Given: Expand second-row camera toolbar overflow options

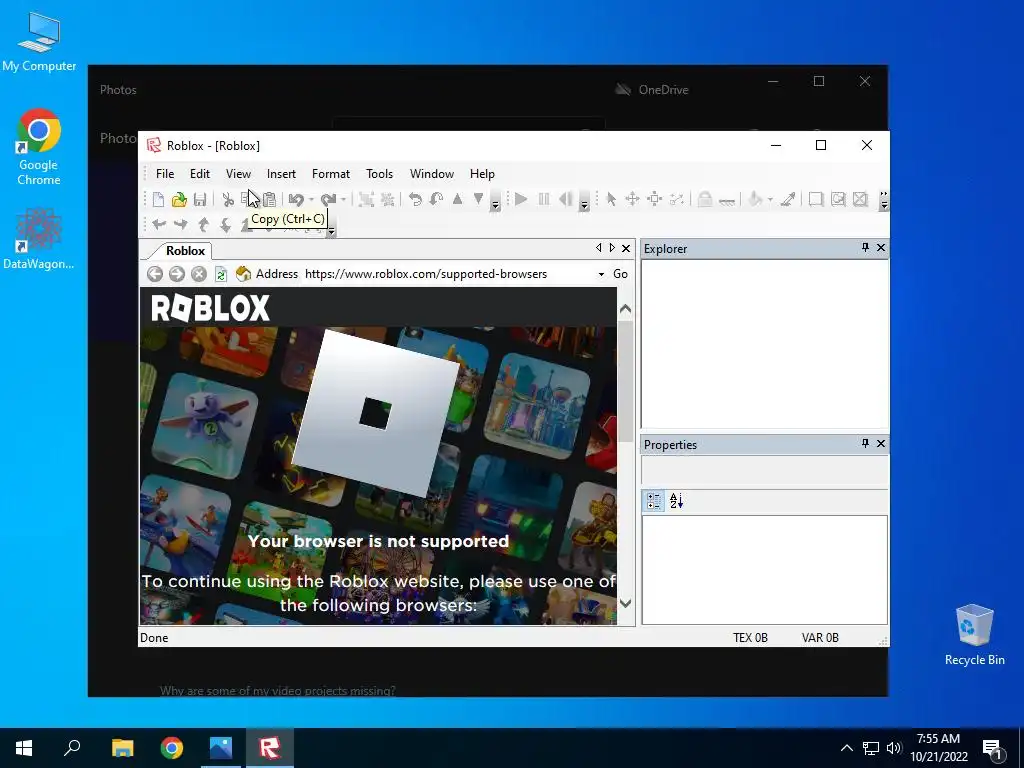Looking at the screenshot, I should tap(331, 231).
